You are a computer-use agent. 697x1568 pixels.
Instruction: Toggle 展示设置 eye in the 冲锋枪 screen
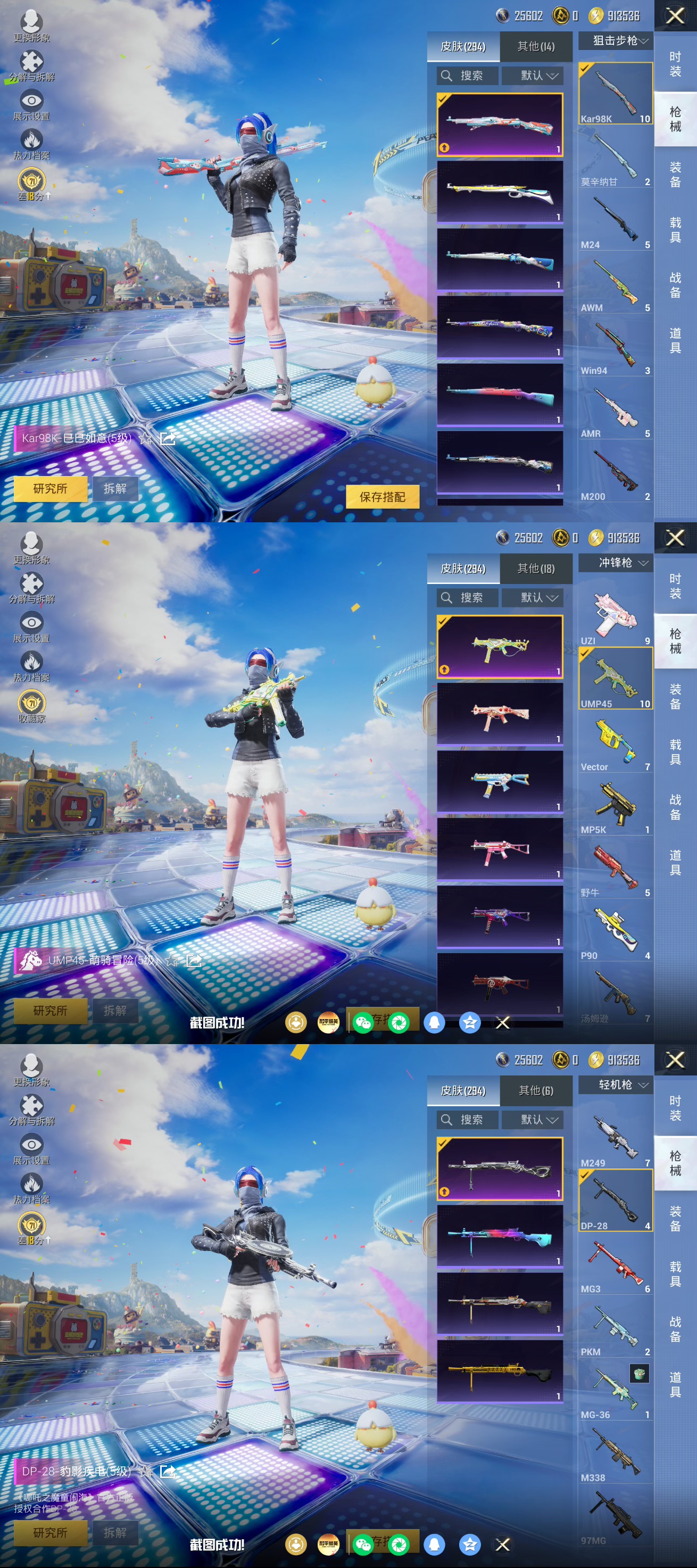point(31,627)
